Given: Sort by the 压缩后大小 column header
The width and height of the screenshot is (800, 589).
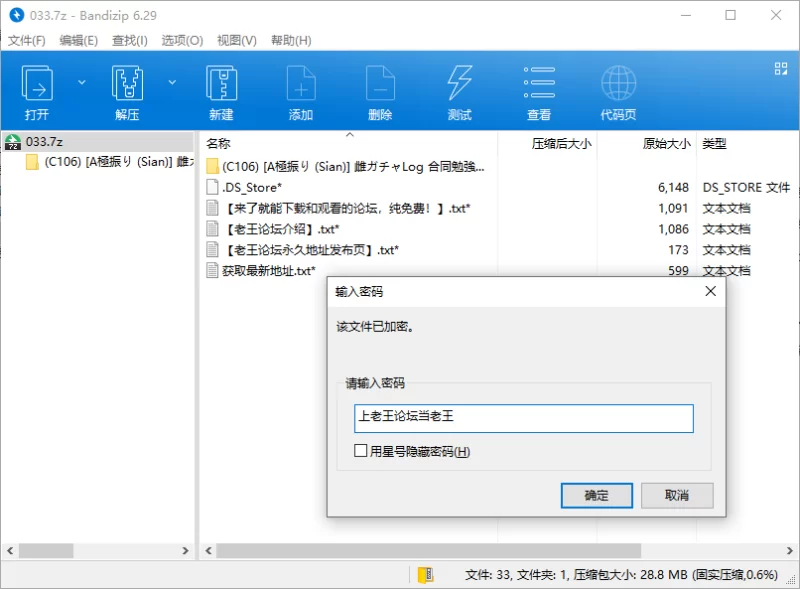Looking at the screenshot, I should (x=561, y=144).
